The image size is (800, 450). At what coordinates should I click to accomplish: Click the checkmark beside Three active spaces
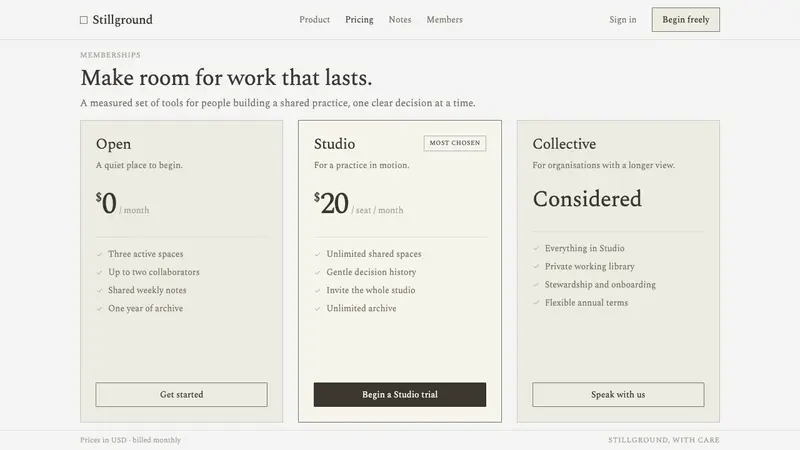[99, 254]
